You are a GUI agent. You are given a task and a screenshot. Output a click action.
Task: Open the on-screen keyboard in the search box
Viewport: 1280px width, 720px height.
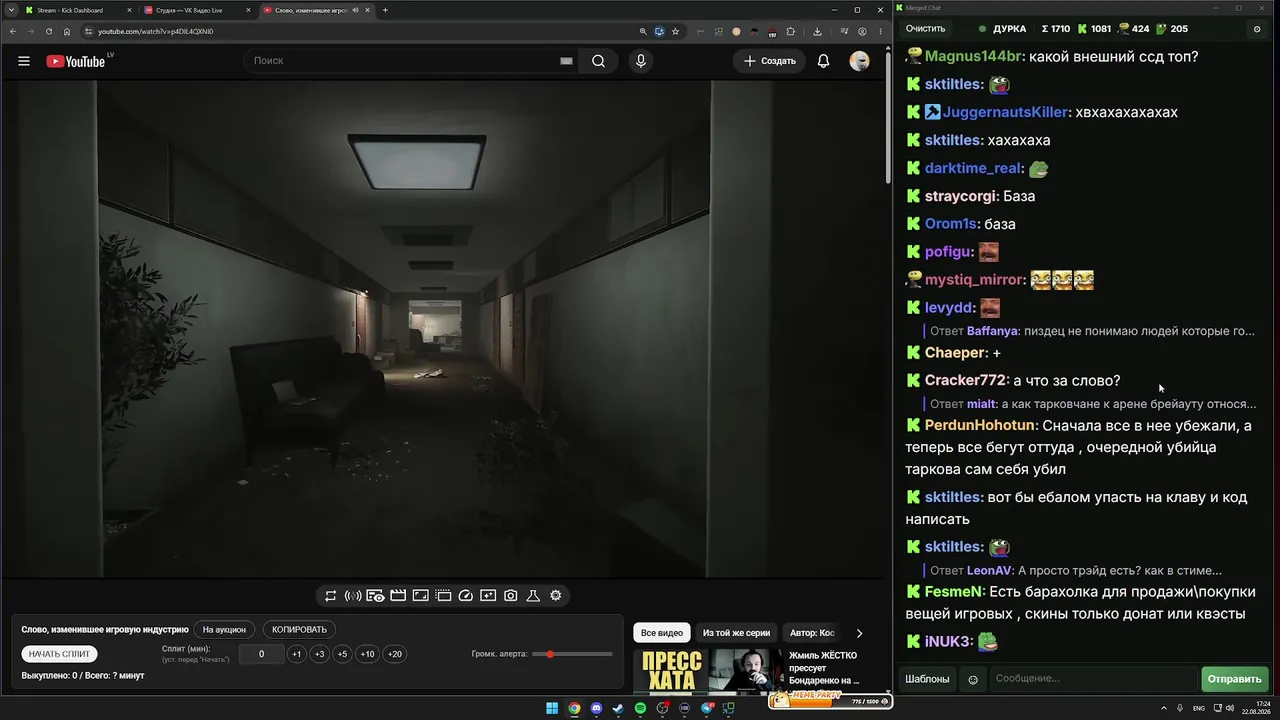(x=566, y=61)
